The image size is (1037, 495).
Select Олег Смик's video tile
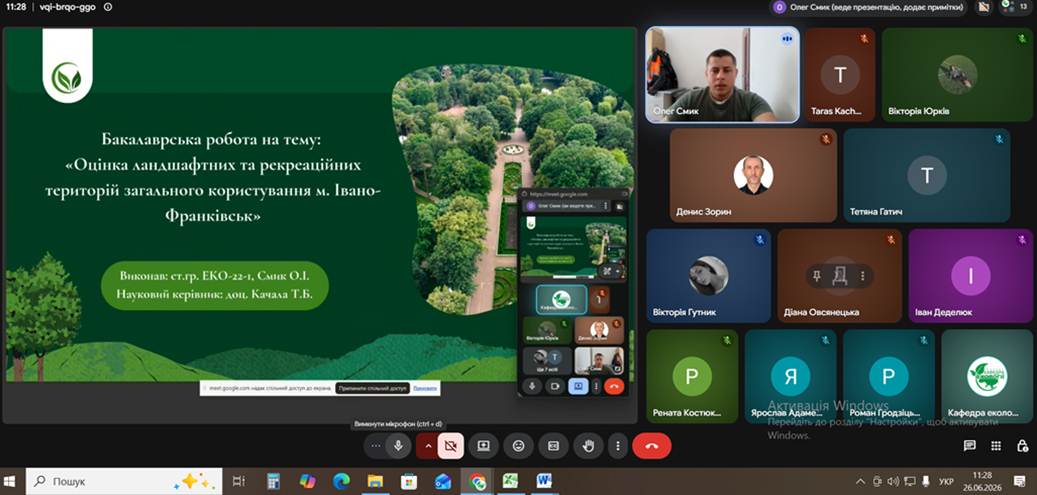(x=722, y=75)
